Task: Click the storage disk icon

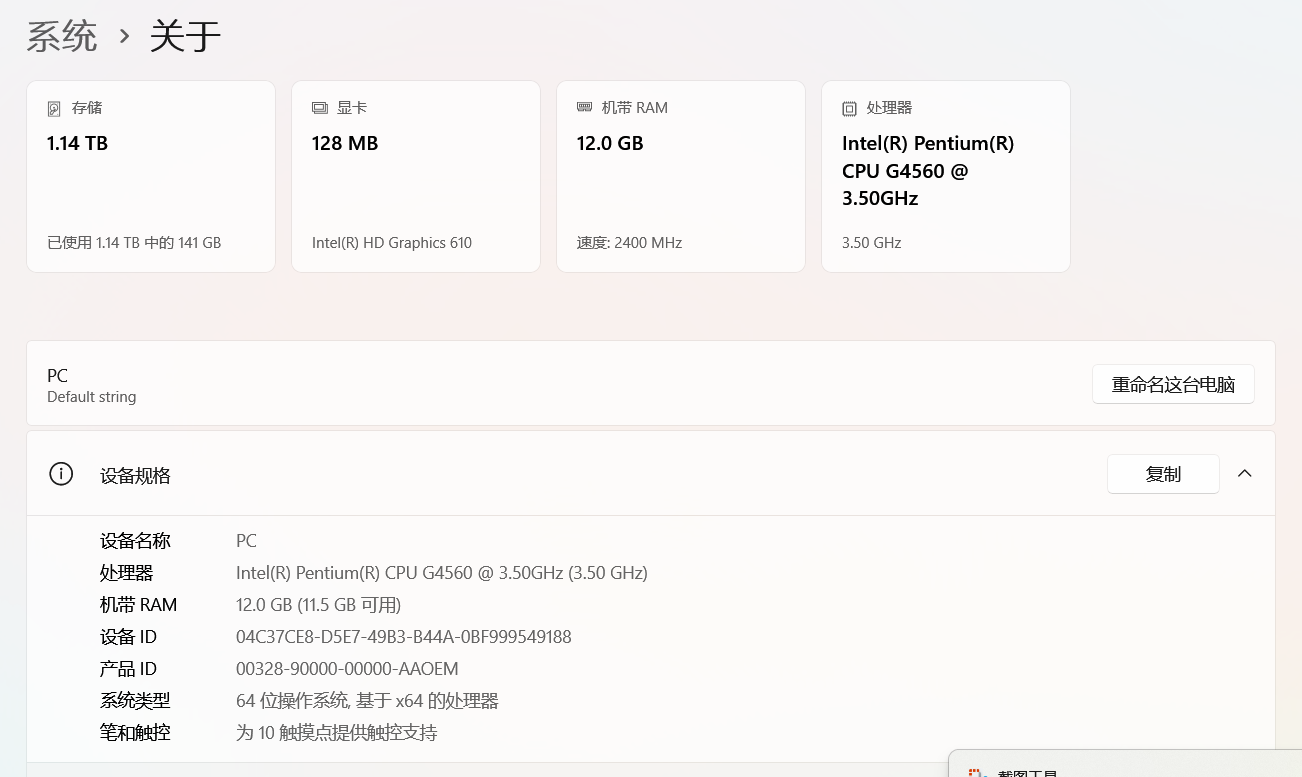Action: [x=54, y=108]
